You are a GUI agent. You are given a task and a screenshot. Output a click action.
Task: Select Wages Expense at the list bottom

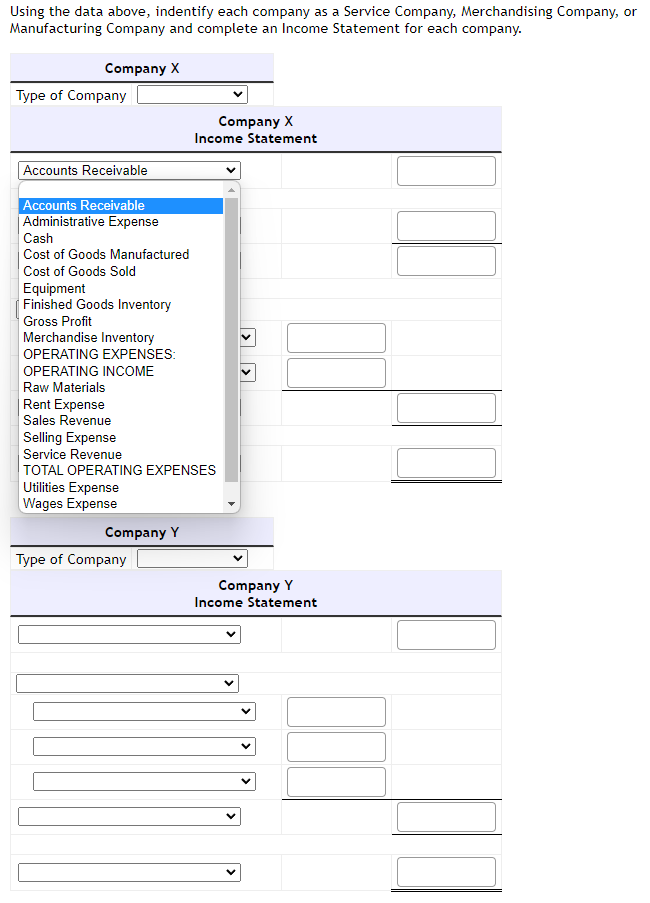(x=69, y=503)
